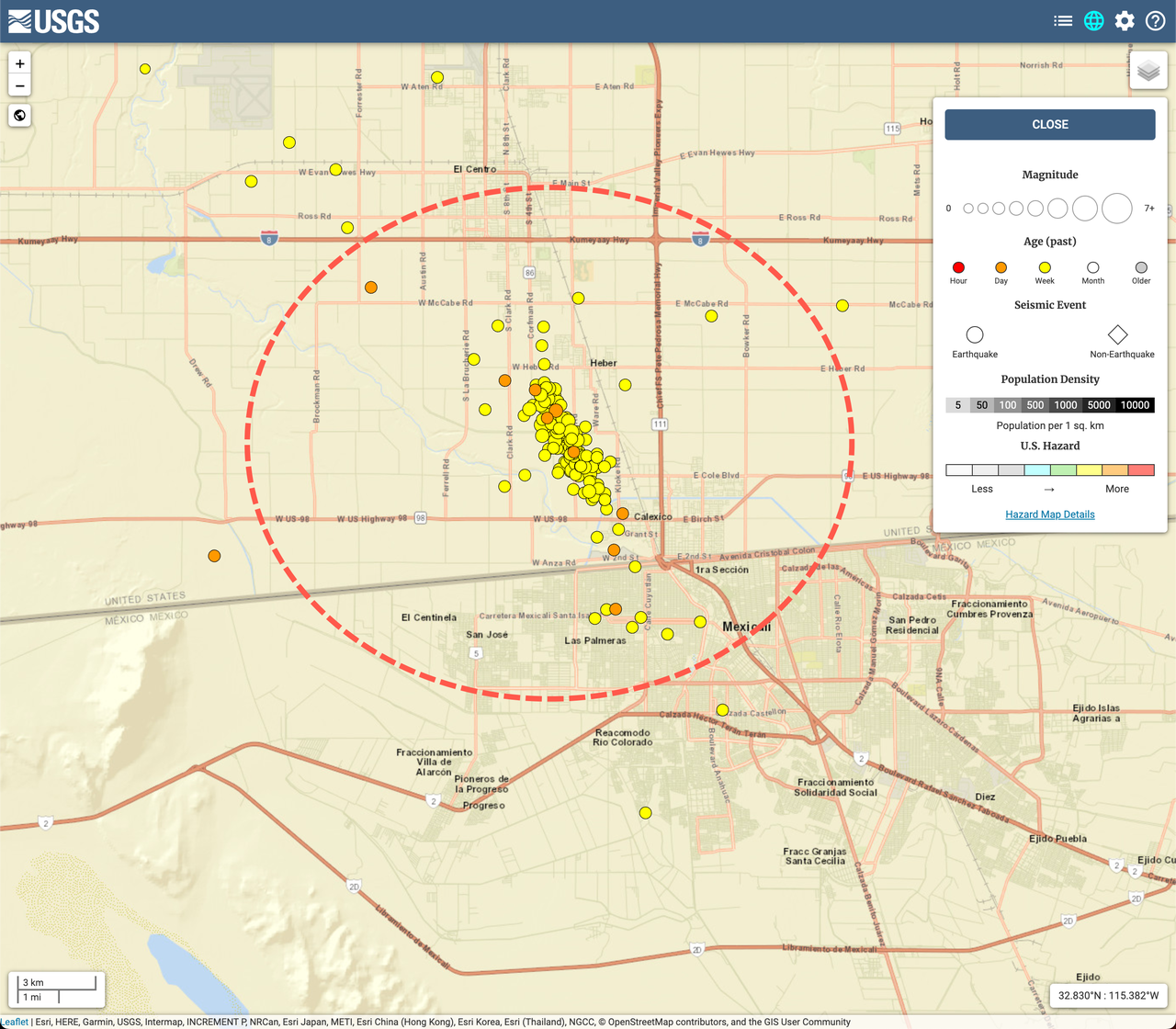Zoom out on the map
Screen dimensions: 1176x1029
pos(20,86)
